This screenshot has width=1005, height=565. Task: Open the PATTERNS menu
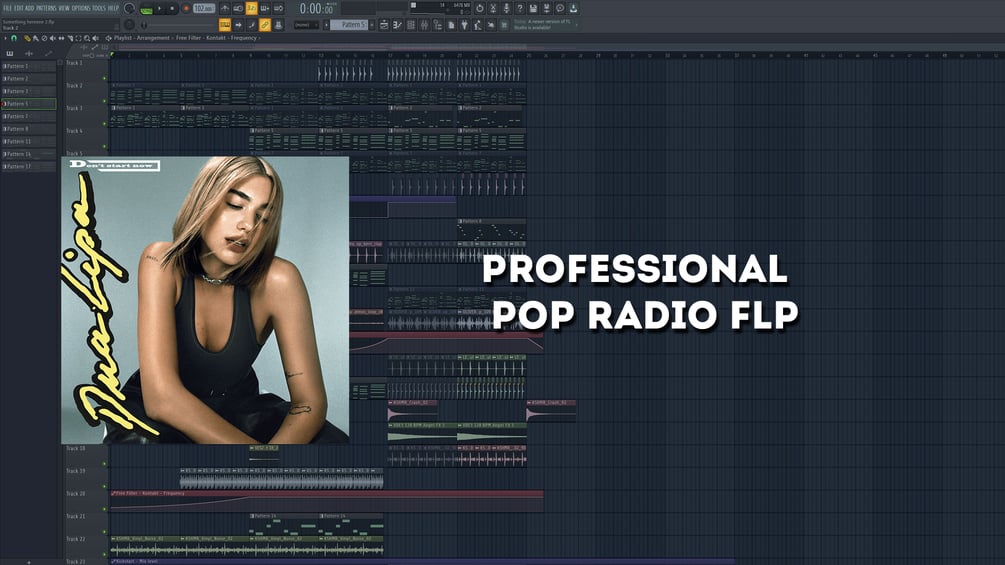tap(46, 8)
